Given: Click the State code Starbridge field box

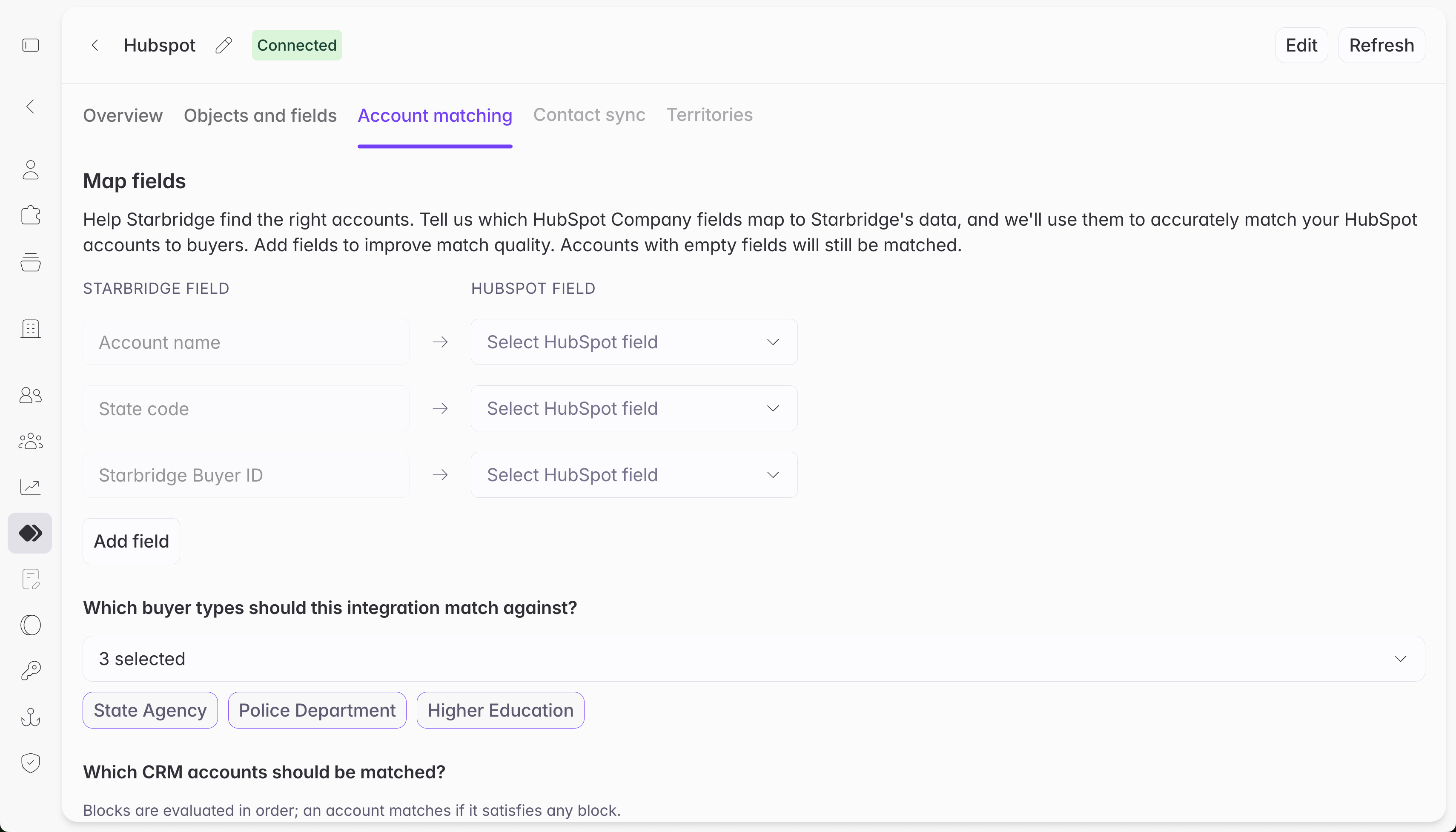Looking at the screenshot, I should [246, 409].
